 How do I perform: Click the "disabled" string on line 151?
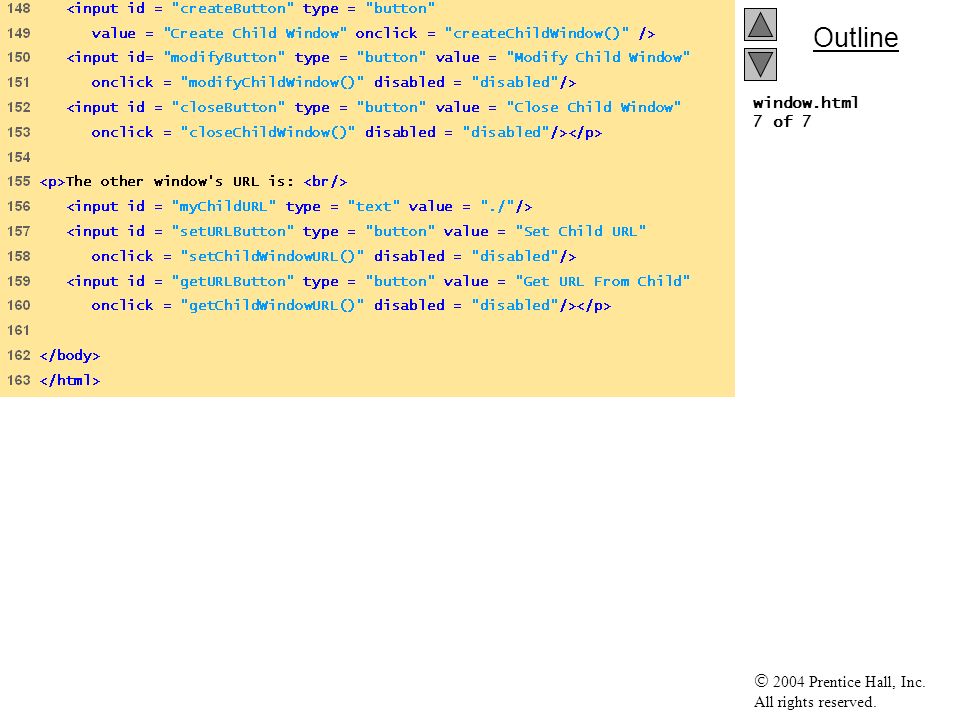514,82
